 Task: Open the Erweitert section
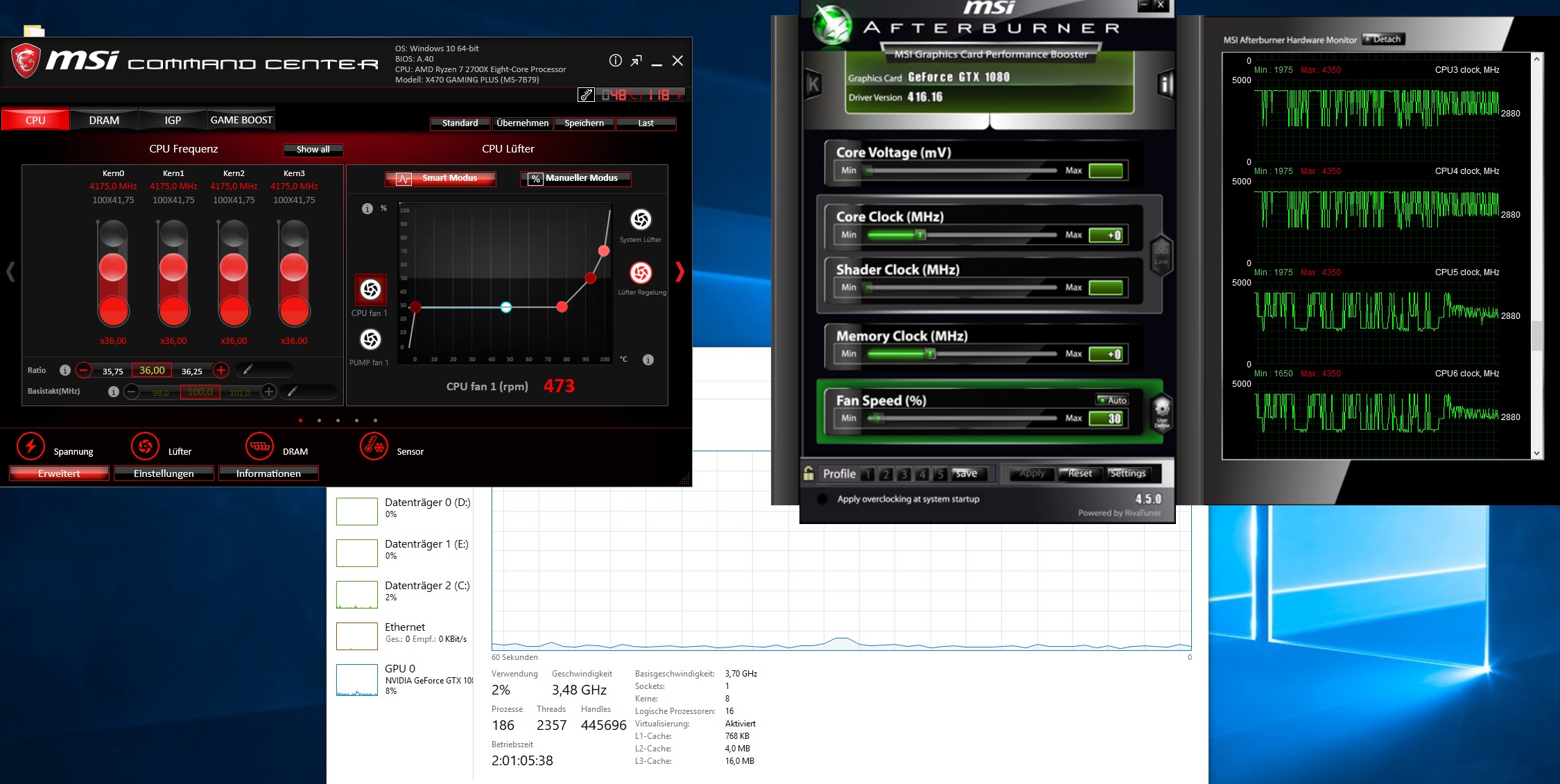coord(59,473)
